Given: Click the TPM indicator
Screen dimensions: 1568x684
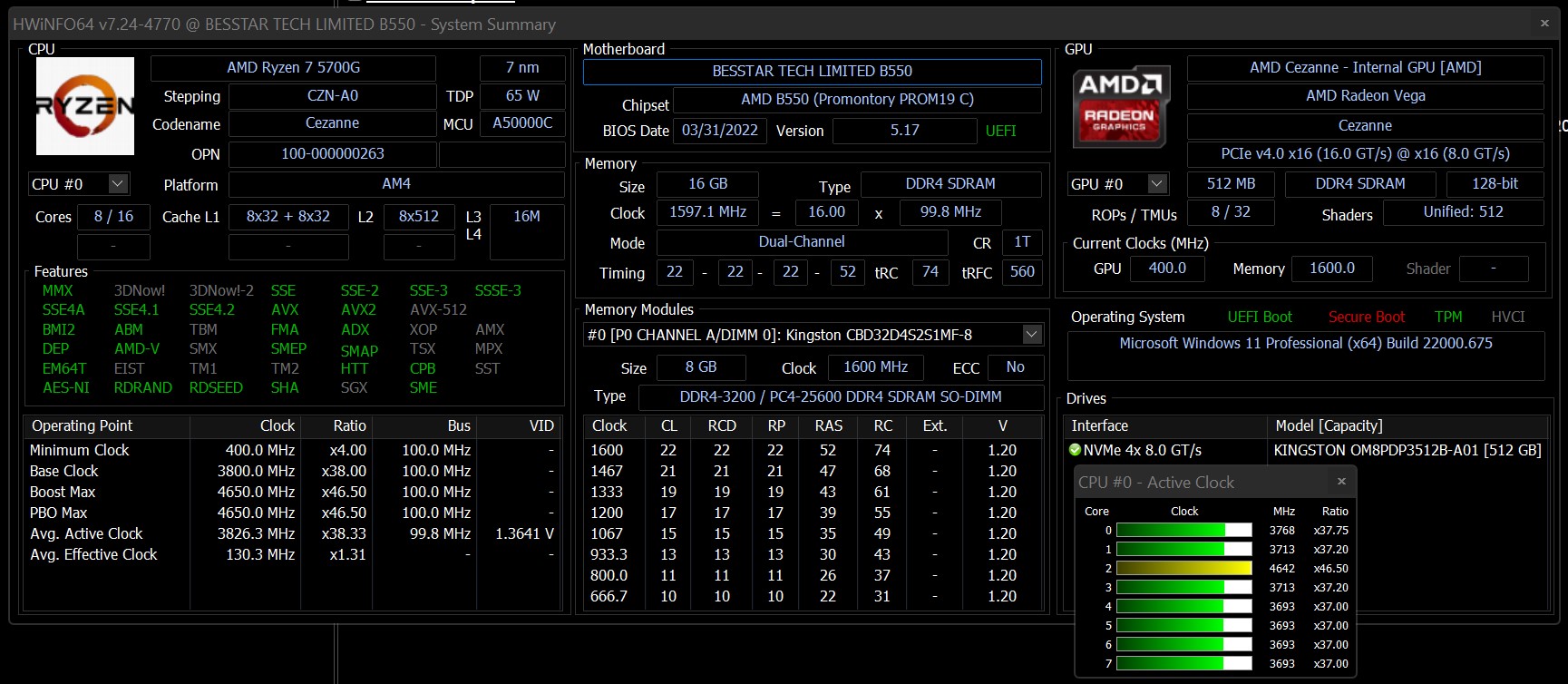Looking at the screenshot, I should pyautogui.click(x=1448, y=318).
